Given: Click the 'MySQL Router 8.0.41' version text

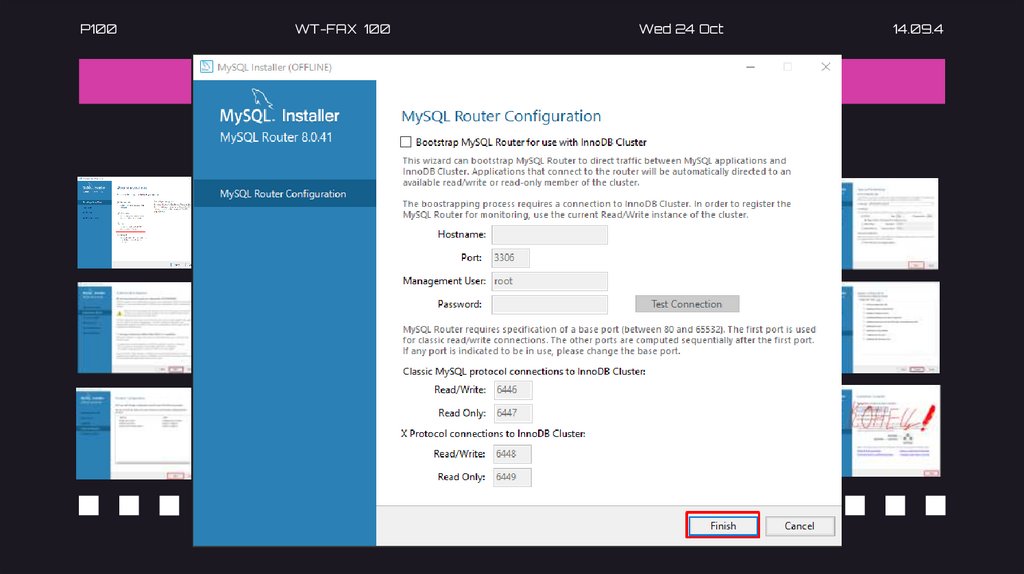Looking at the screenshot, I should pos(276,137).
